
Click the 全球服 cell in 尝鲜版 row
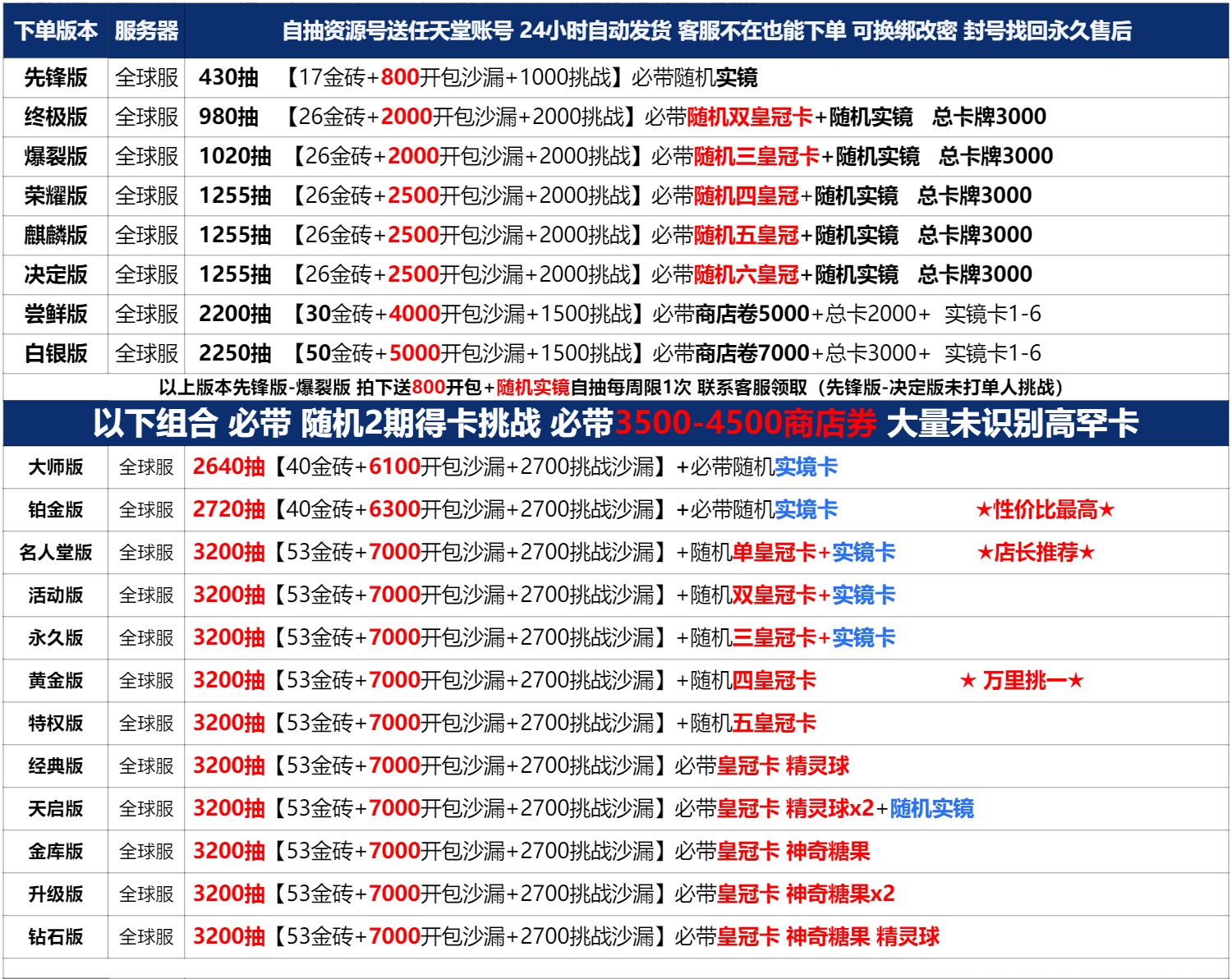(146, 314)
